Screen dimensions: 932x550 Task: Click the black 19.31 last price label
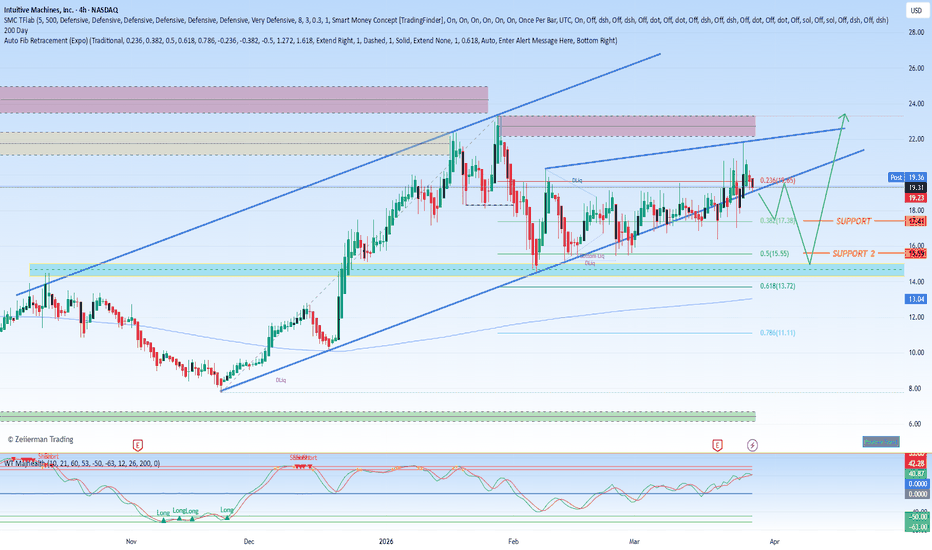916,187
